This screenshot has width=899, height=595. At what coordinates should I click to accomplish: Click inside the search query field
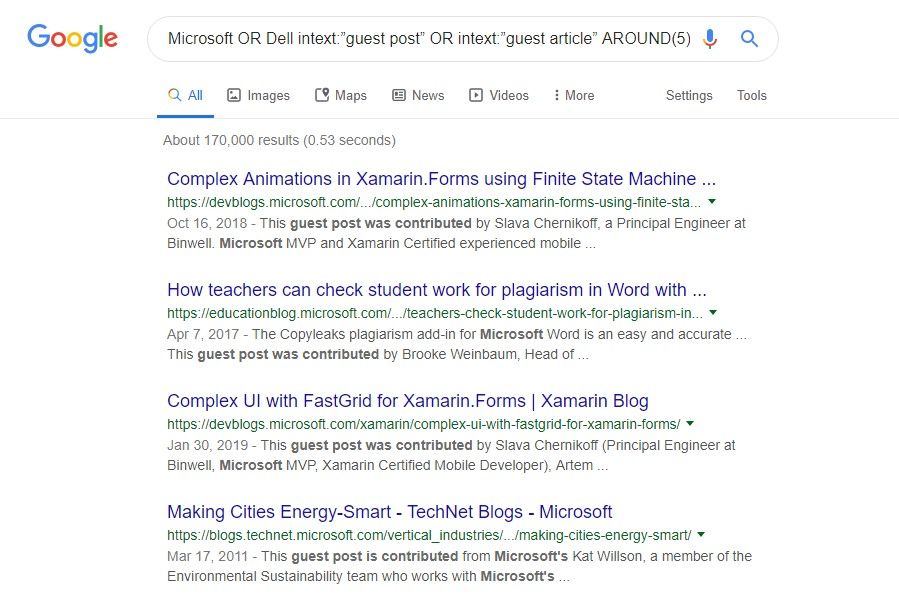coord(429,38)
